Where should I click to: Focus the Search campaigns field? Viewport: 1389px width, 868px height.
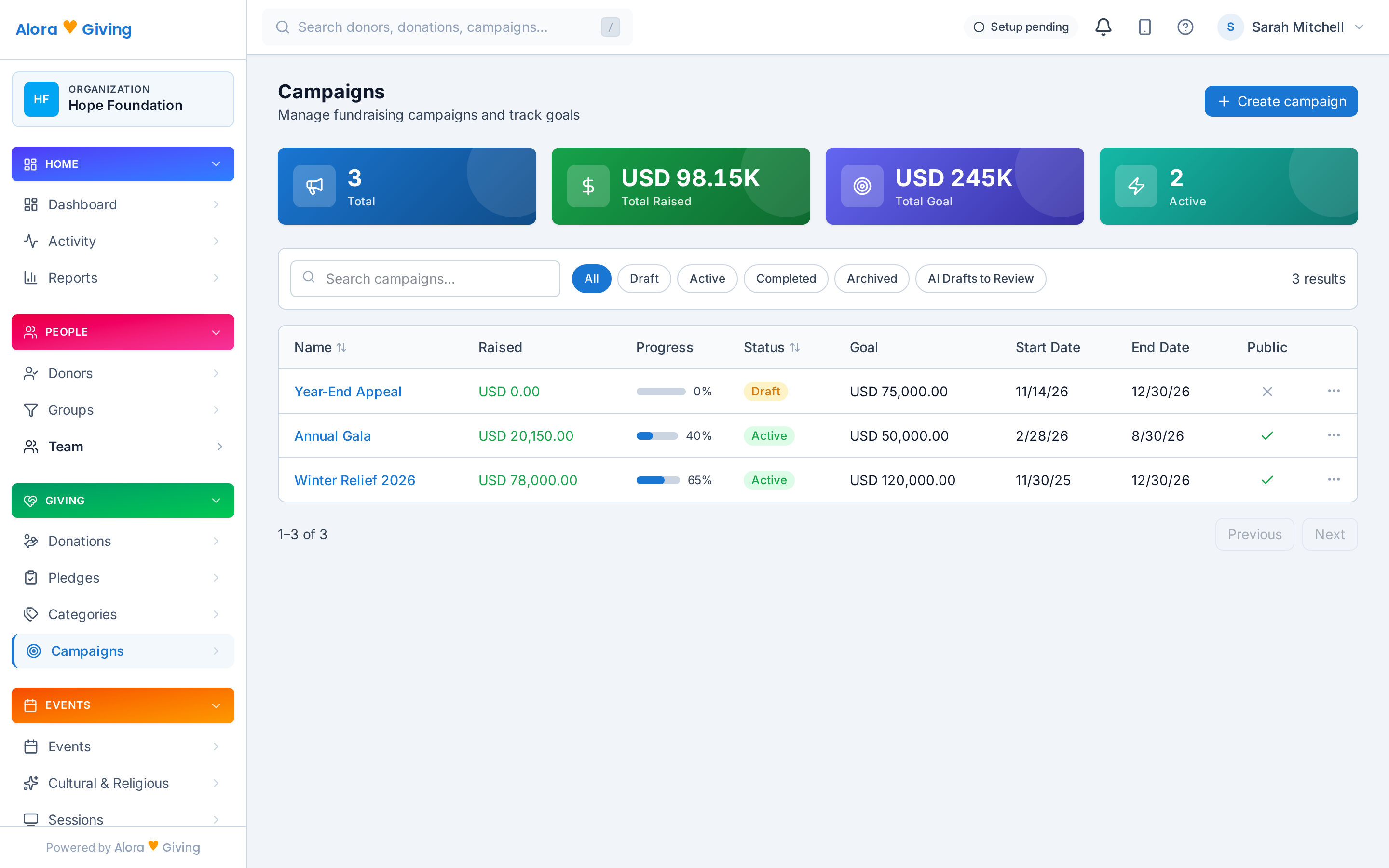425,278
